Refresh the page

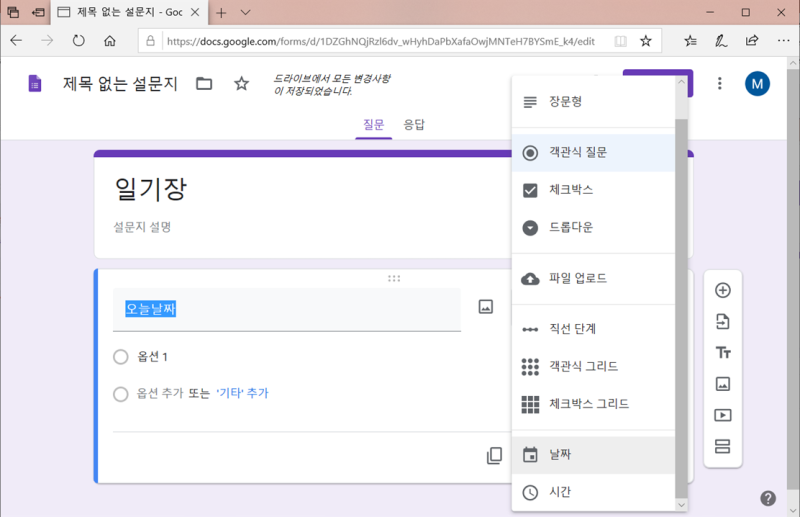(79, 41)
